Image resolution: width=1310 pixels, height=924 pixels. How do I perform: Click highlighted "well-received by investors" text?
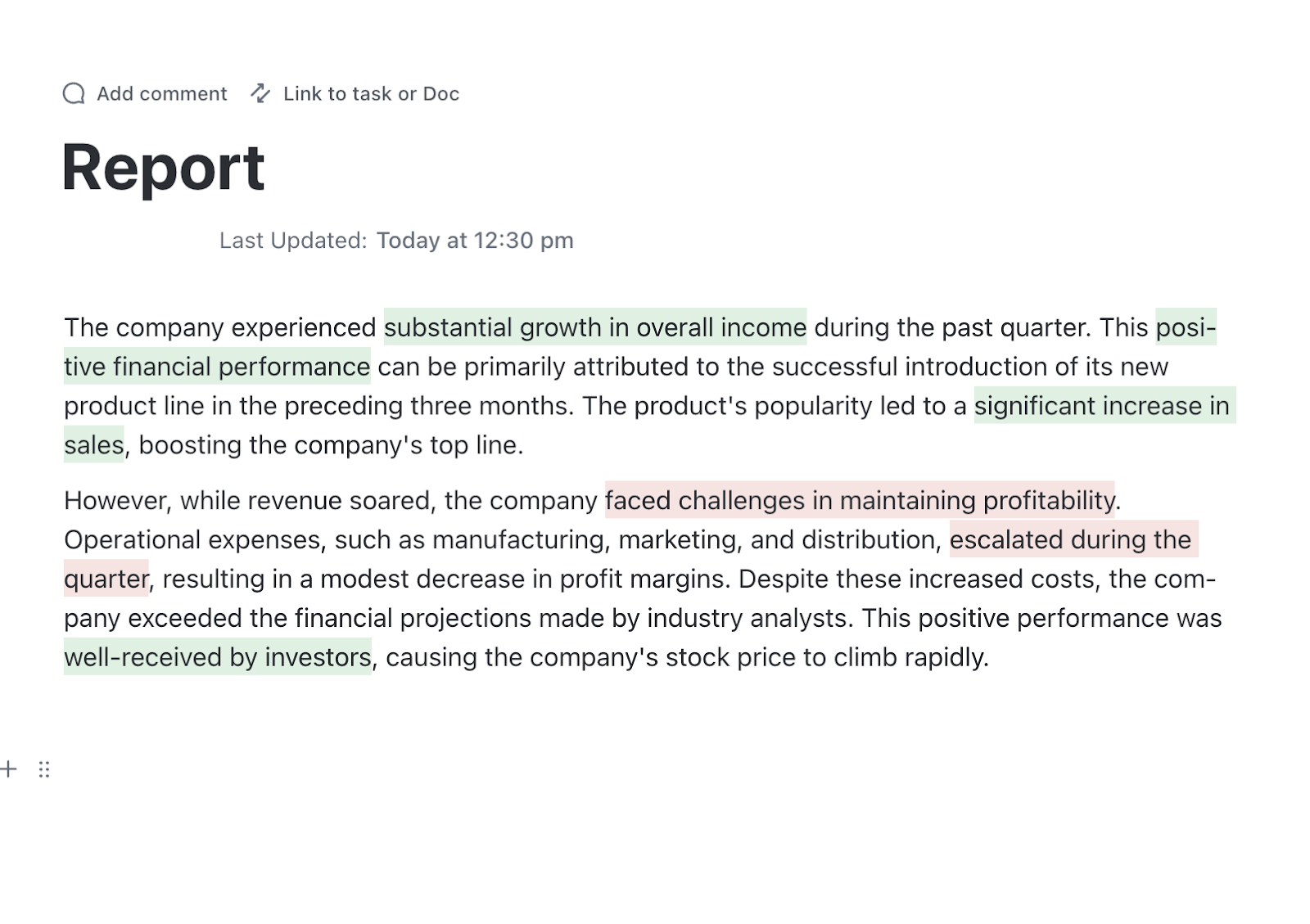click(x=218, y=657)
